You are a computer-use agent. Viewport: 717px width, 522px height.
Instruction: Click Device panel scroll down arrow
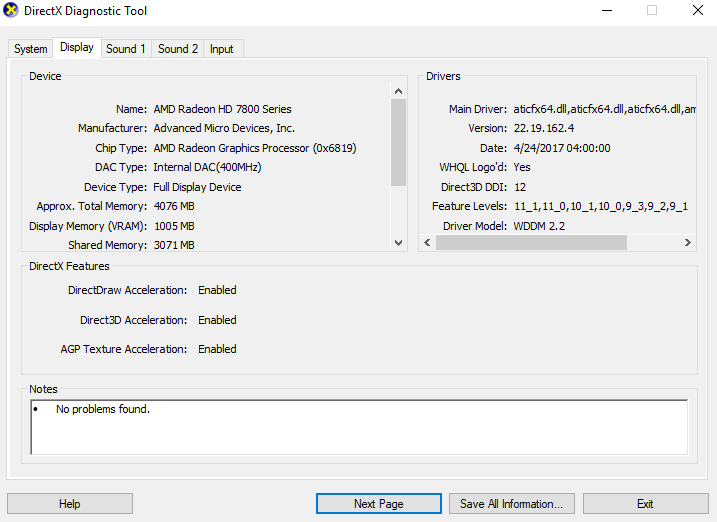pyautogui.click(x=398, y=243)
